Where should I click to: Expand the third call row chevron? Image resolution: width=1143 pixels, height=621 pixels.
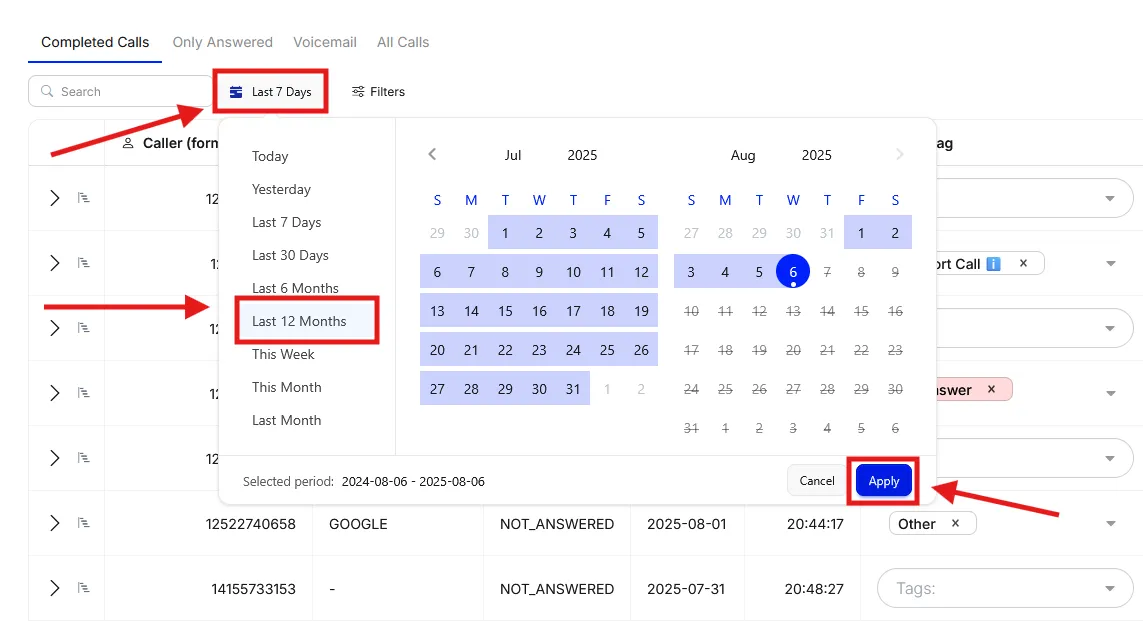pos(54,328)
